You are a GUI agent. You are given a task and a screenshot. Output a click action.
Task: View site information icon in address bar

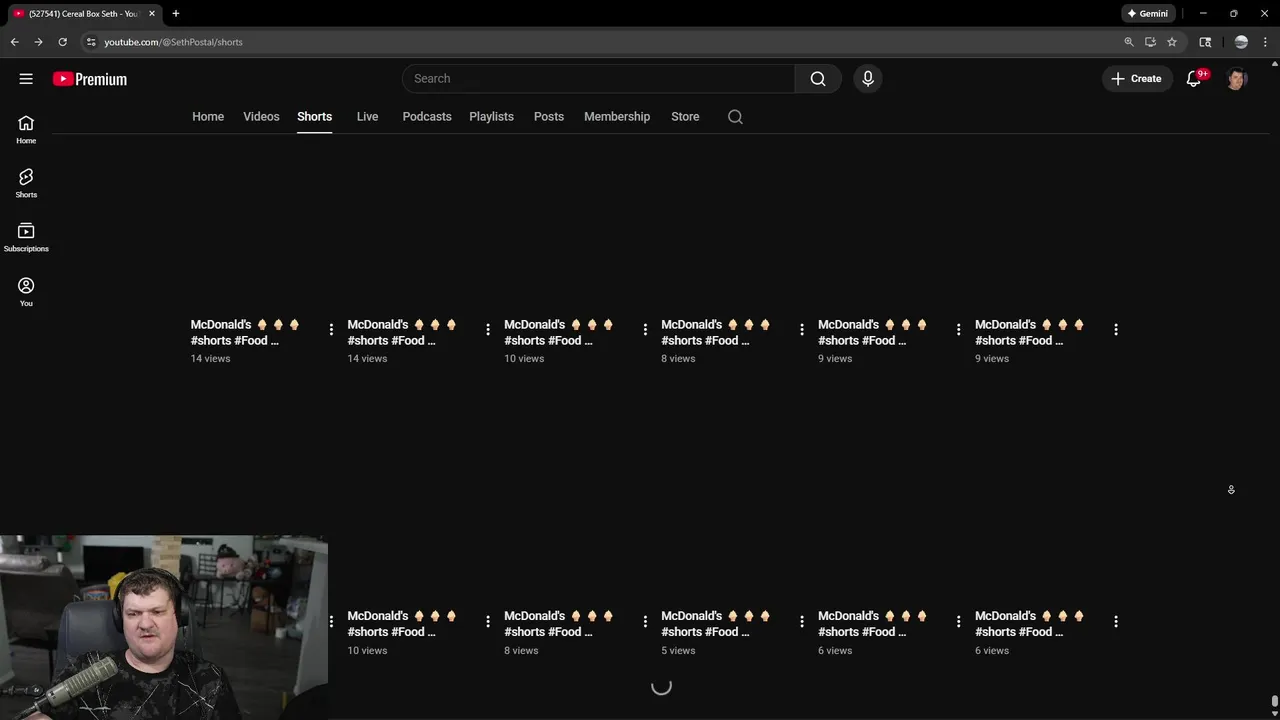91,42
